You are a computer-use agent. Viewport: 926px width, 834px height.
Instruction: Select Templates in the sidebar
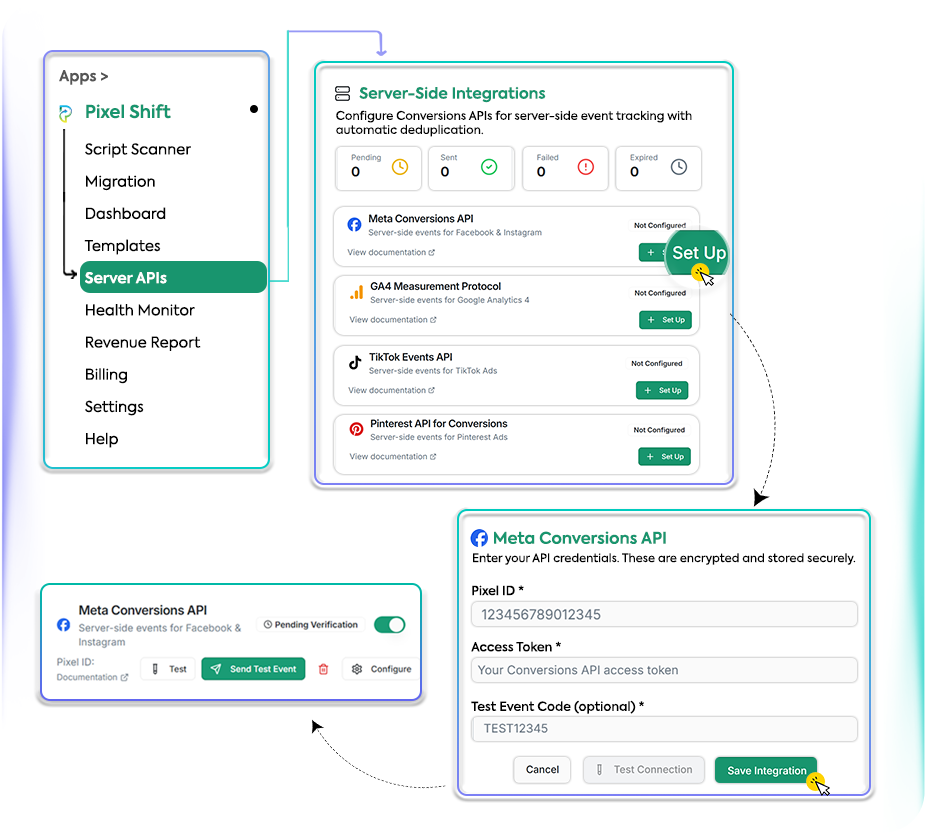tap(122, 246)
